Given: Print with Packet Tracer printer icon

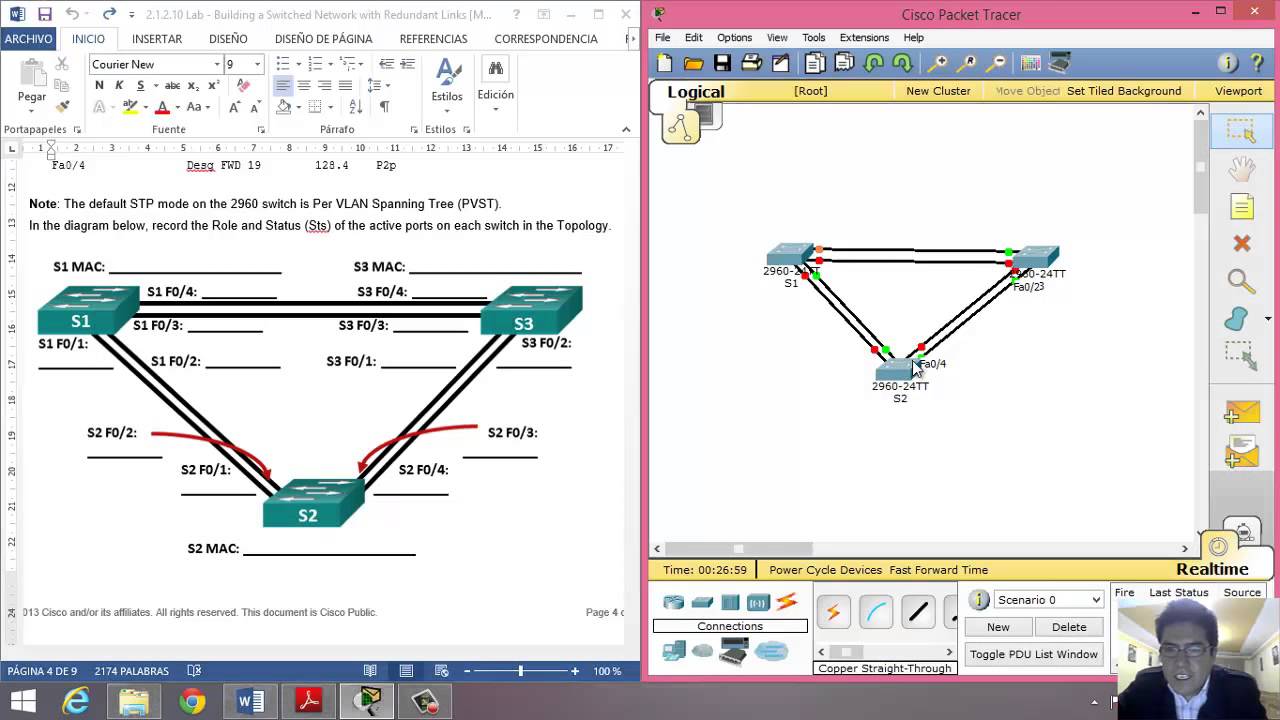Looking at the screenshot, I should click(x=751, y=63).
